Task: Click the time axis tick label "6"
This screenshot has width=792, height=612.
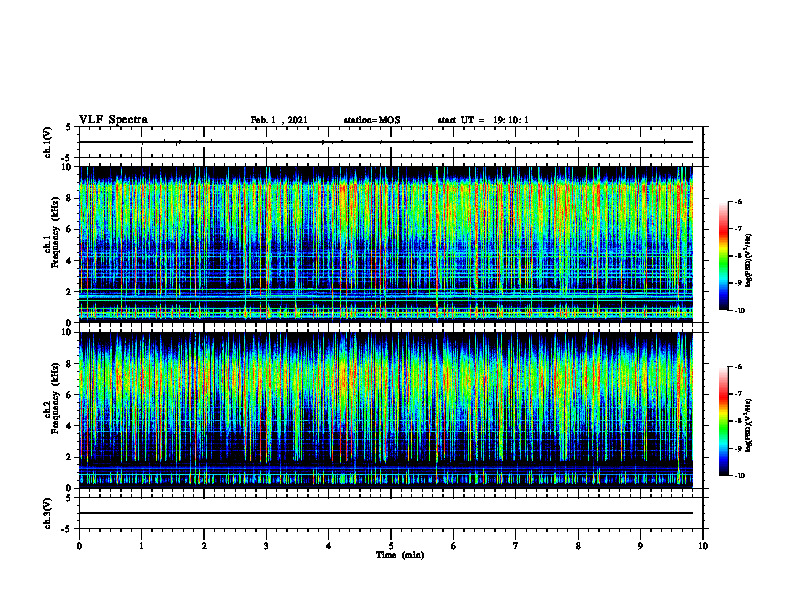Action: tap(454, 546)
